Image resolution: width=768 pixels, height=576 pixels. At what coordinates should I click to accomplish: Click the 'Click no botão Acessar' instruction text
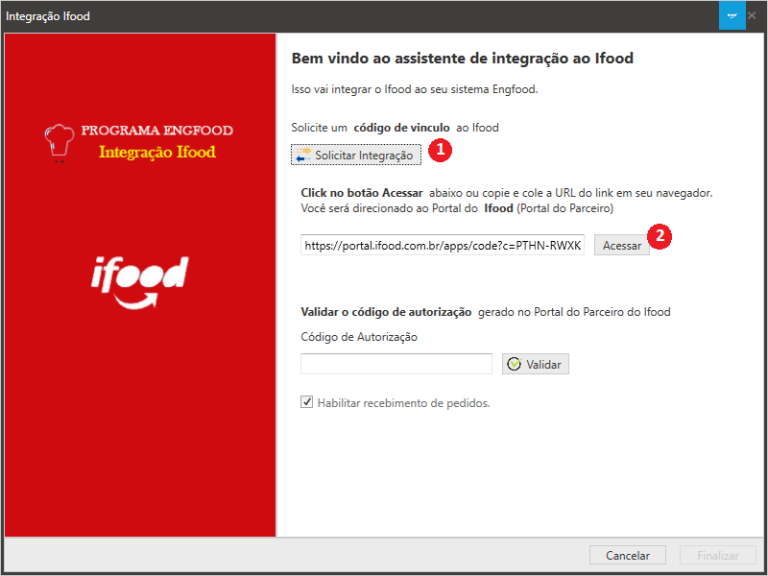click(x=361, y=193)
